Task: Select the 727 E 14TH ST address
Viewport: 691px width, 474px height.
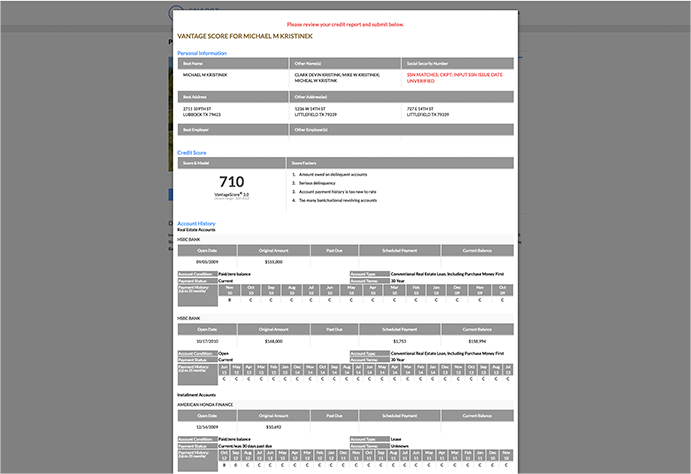Action: (x=427, y=111)
